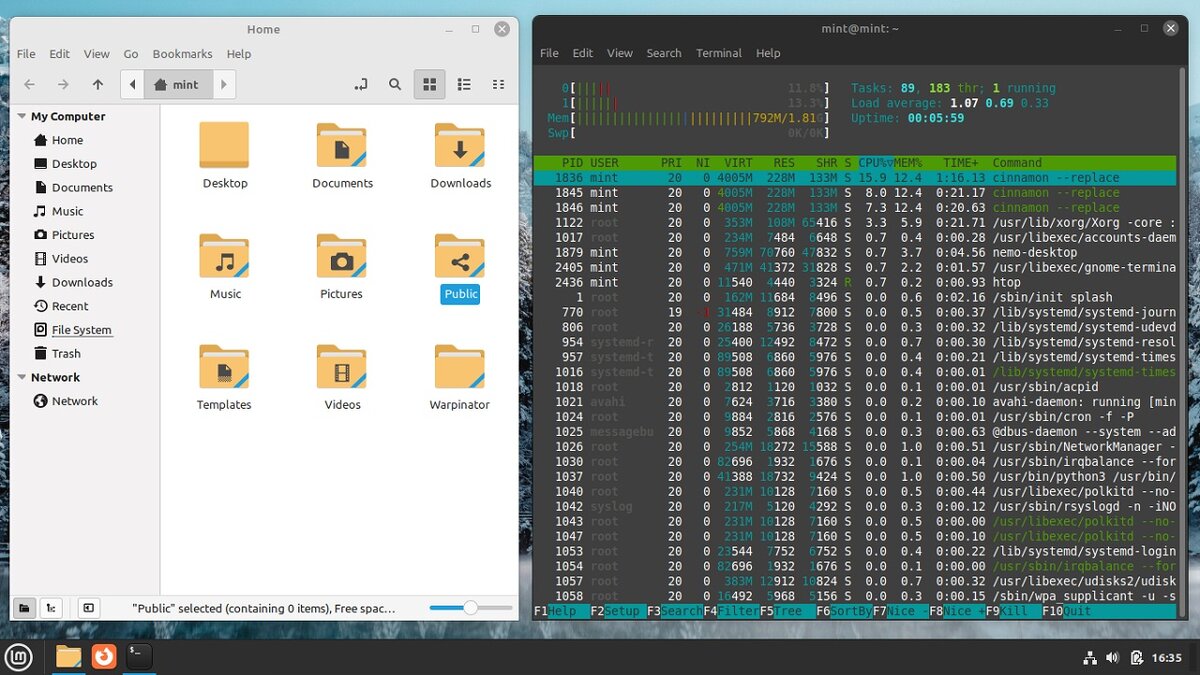The image size is (1200, 675).
Task: Open Recent in the sidebar
Action: pyautogui.click(x=70, y=306)
